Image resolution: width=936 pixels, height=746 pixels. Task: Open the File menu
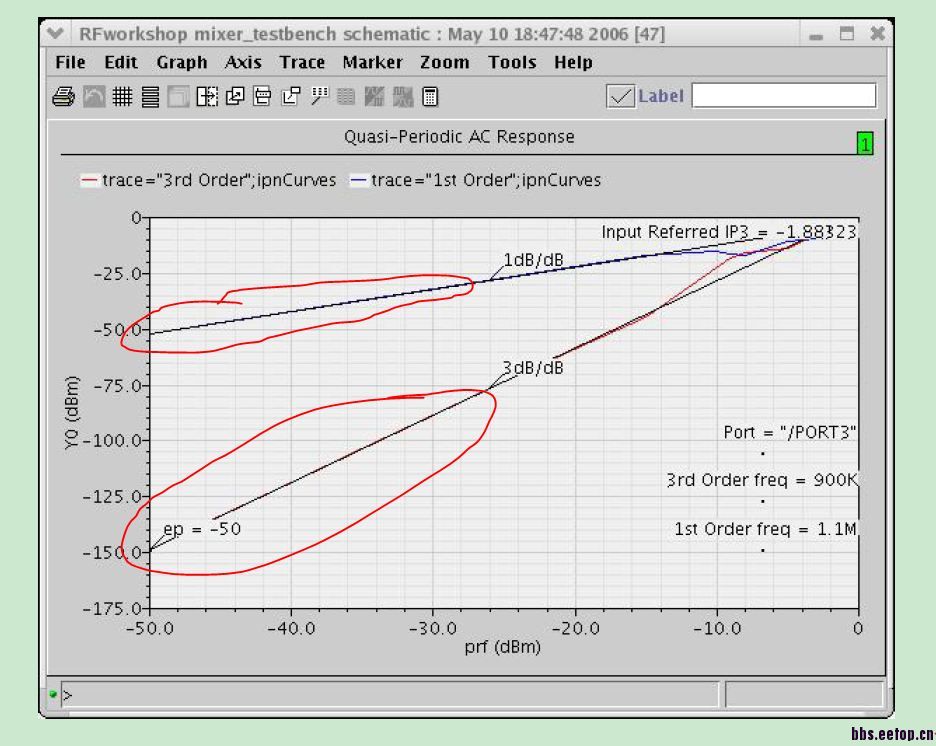pyautogui.click(x=70, y=62)
